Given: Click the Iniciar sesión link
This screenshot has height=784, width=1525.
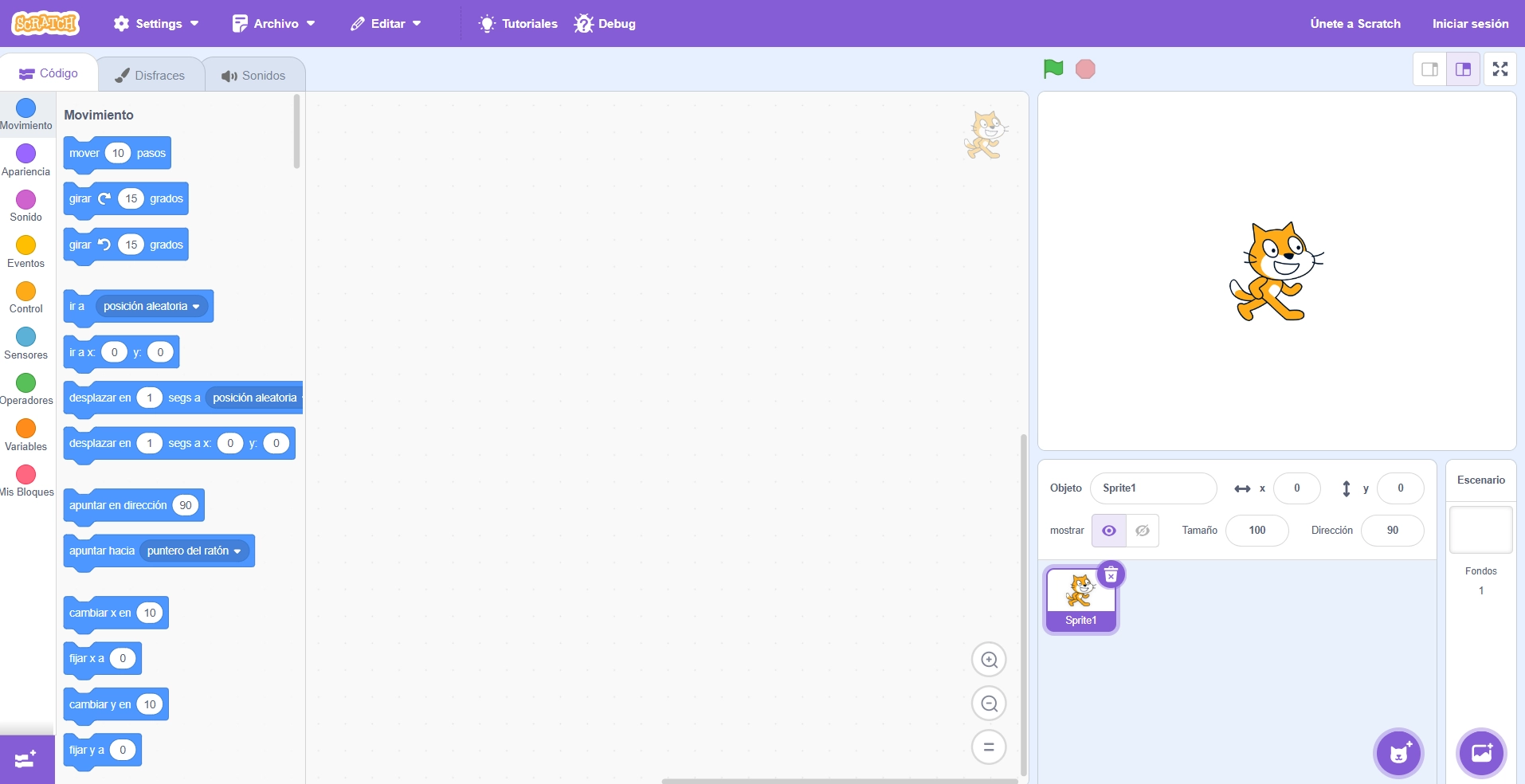Looking at the screenshot, I should pyautogui.click(x=1470, y=24).
